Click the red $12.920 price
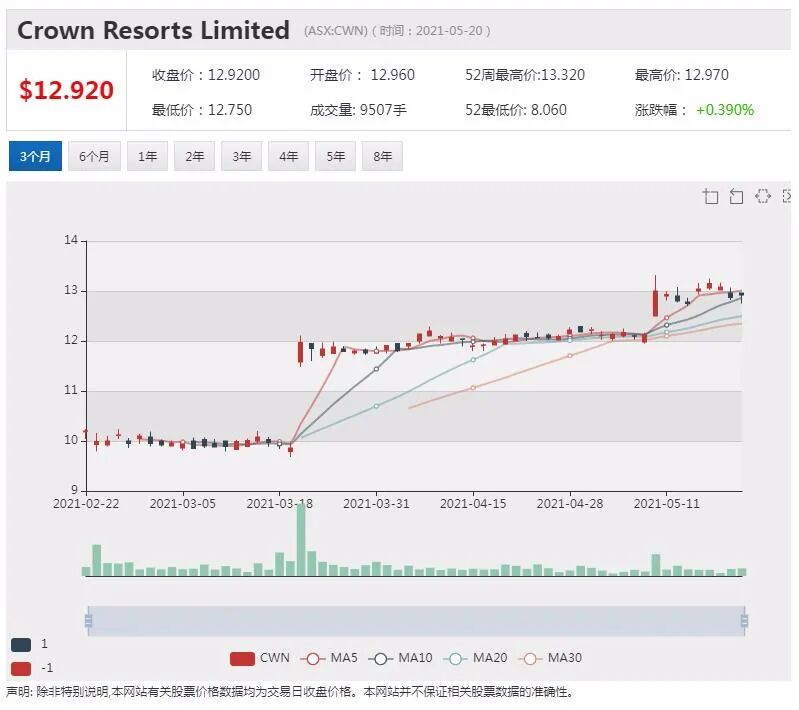The width and height of the screenshot is (799, 710). point(66,90)
